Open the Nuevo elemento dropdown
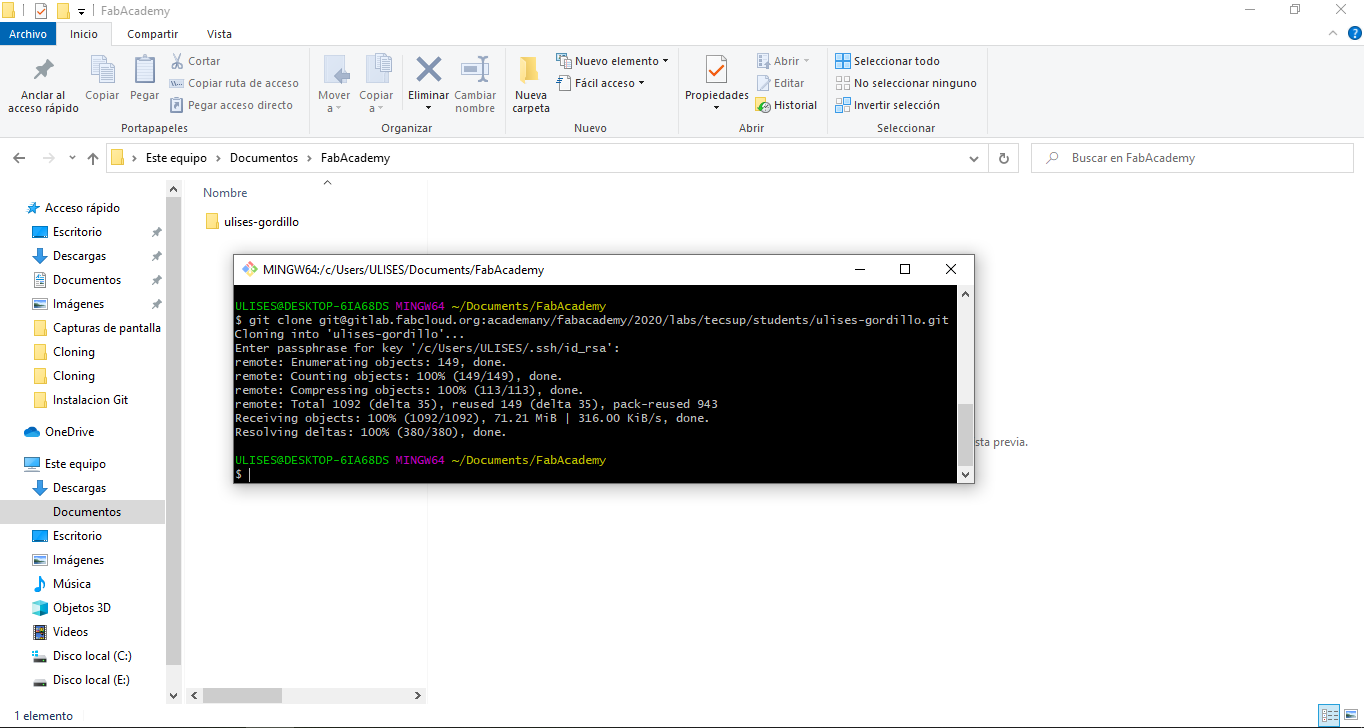The width and height of the screenshot is (1364, 728). [613, 61]
